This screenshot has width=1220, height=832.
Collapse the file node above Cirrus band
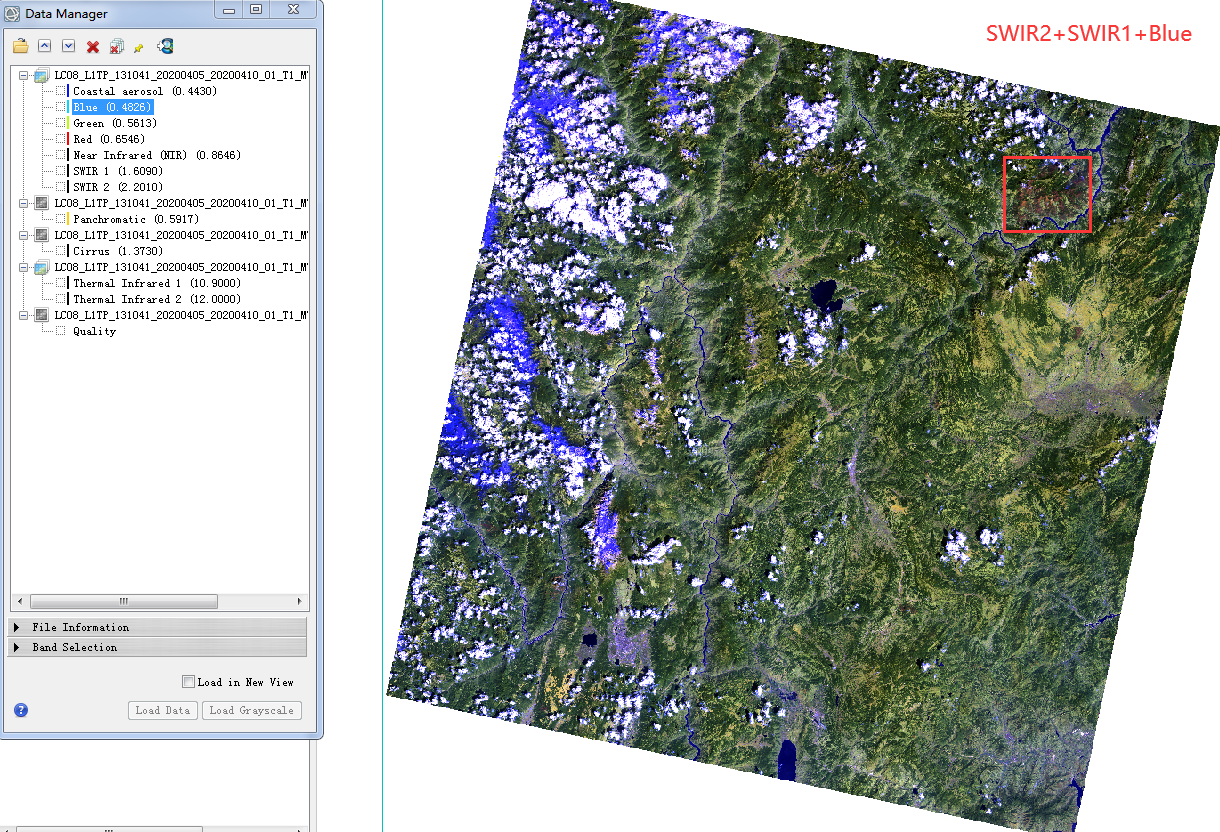[x=24, y=235]
